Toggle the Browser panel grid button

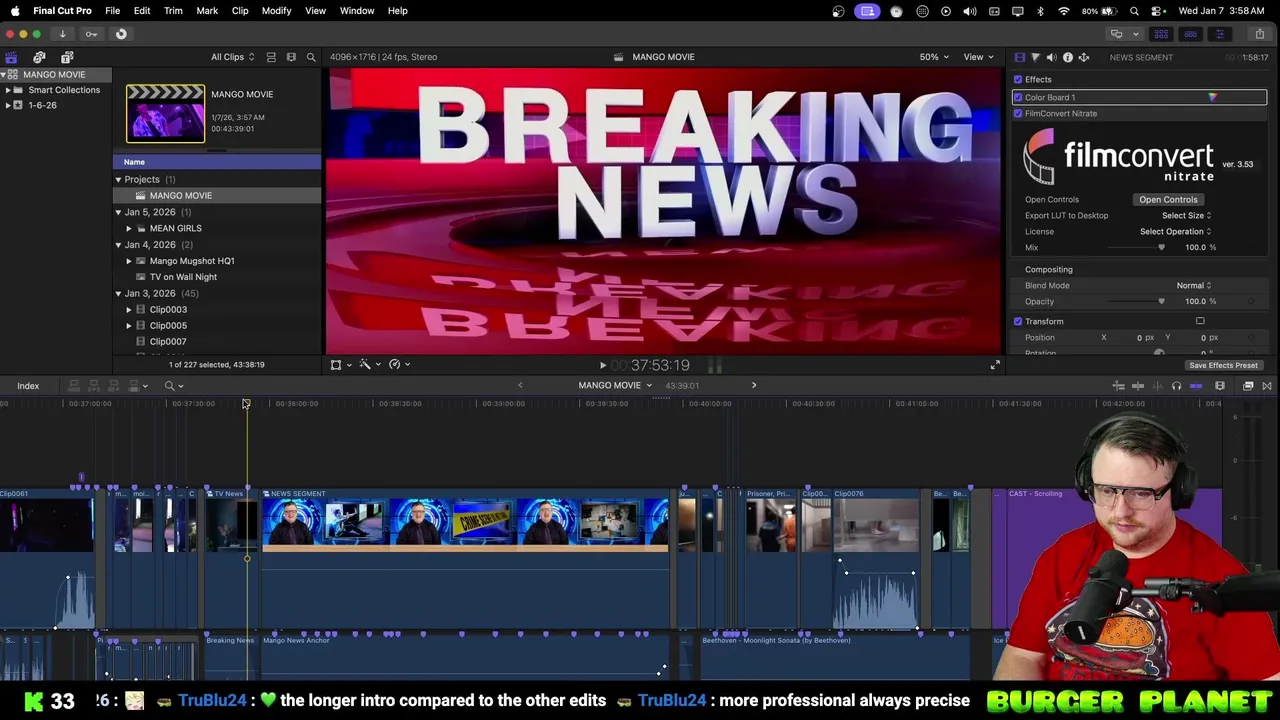1161,34
